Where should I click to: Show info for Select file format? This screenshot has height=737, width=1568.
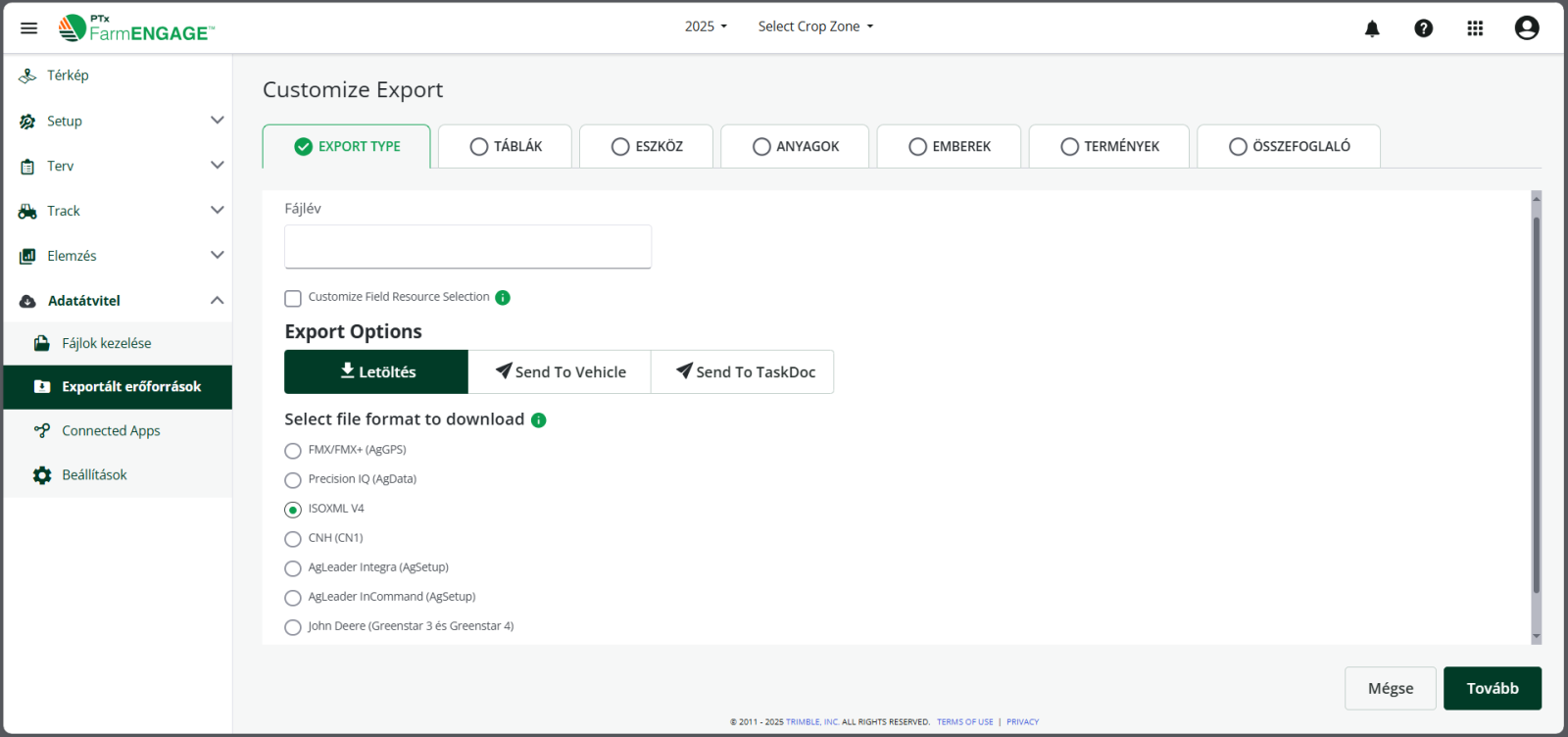click(x=539, y=420)
